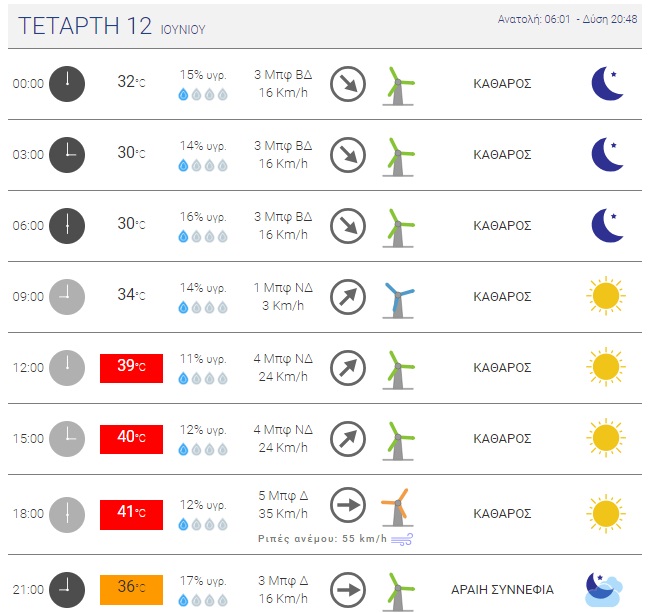The height and width of the screenshot is (613, 649).
Task: Click the orange wind turbine at 18:00
Action: pyautogui.click(x=397, y=507)
